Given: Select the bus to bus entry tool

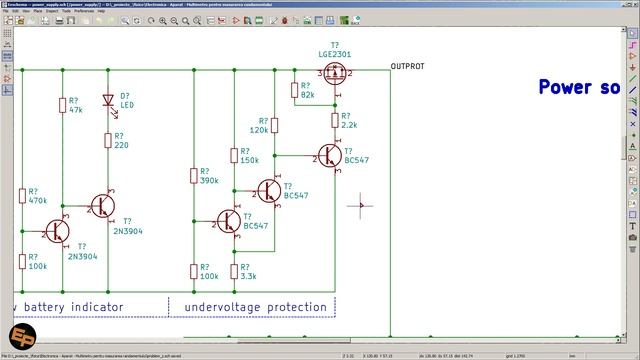Looking at the screenshot, I should [x=633, y=112].
